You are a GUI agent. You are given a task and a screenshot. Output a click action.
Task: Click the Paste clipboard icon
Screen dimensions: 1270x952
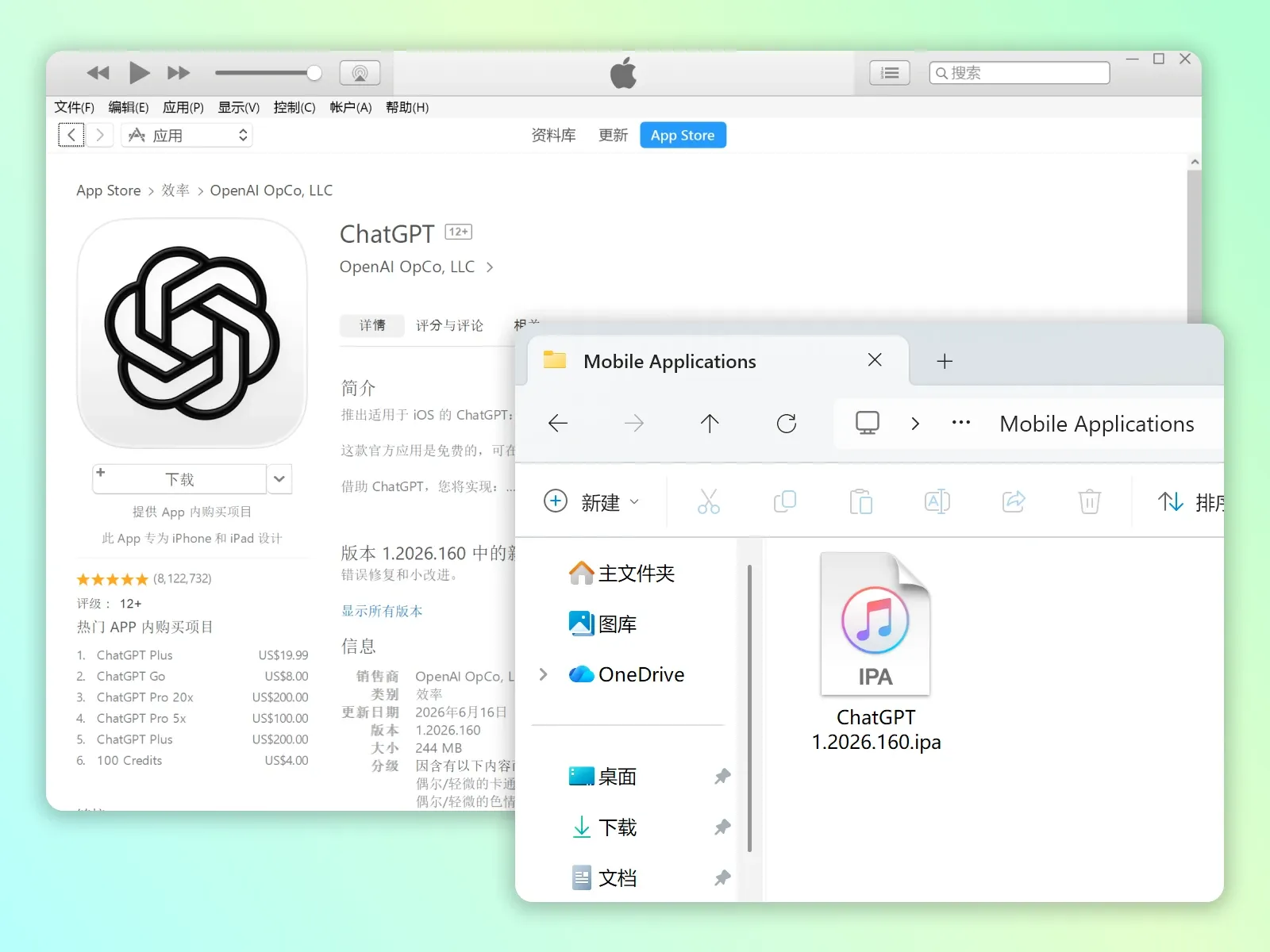pyautogui.click(x=861, y=501)
